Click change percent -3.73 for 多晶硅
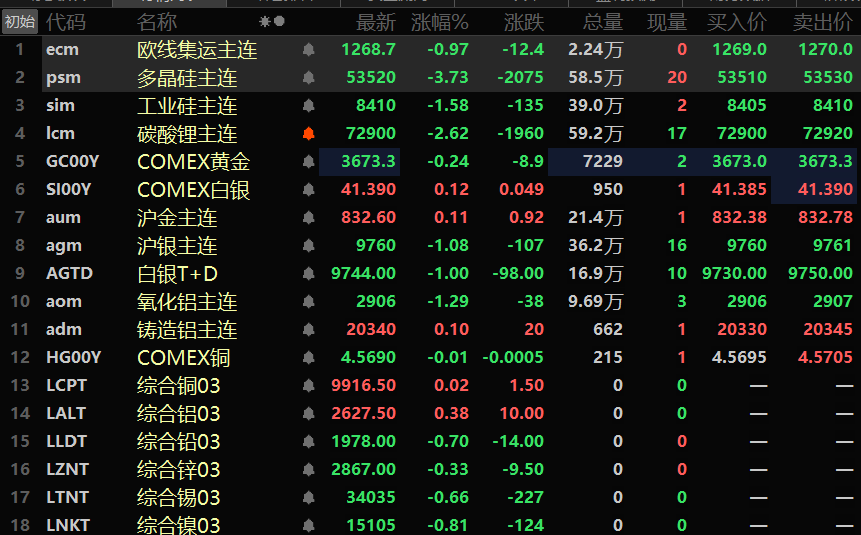861x535 pixels. pyautogui.click(x=448, y=77)
